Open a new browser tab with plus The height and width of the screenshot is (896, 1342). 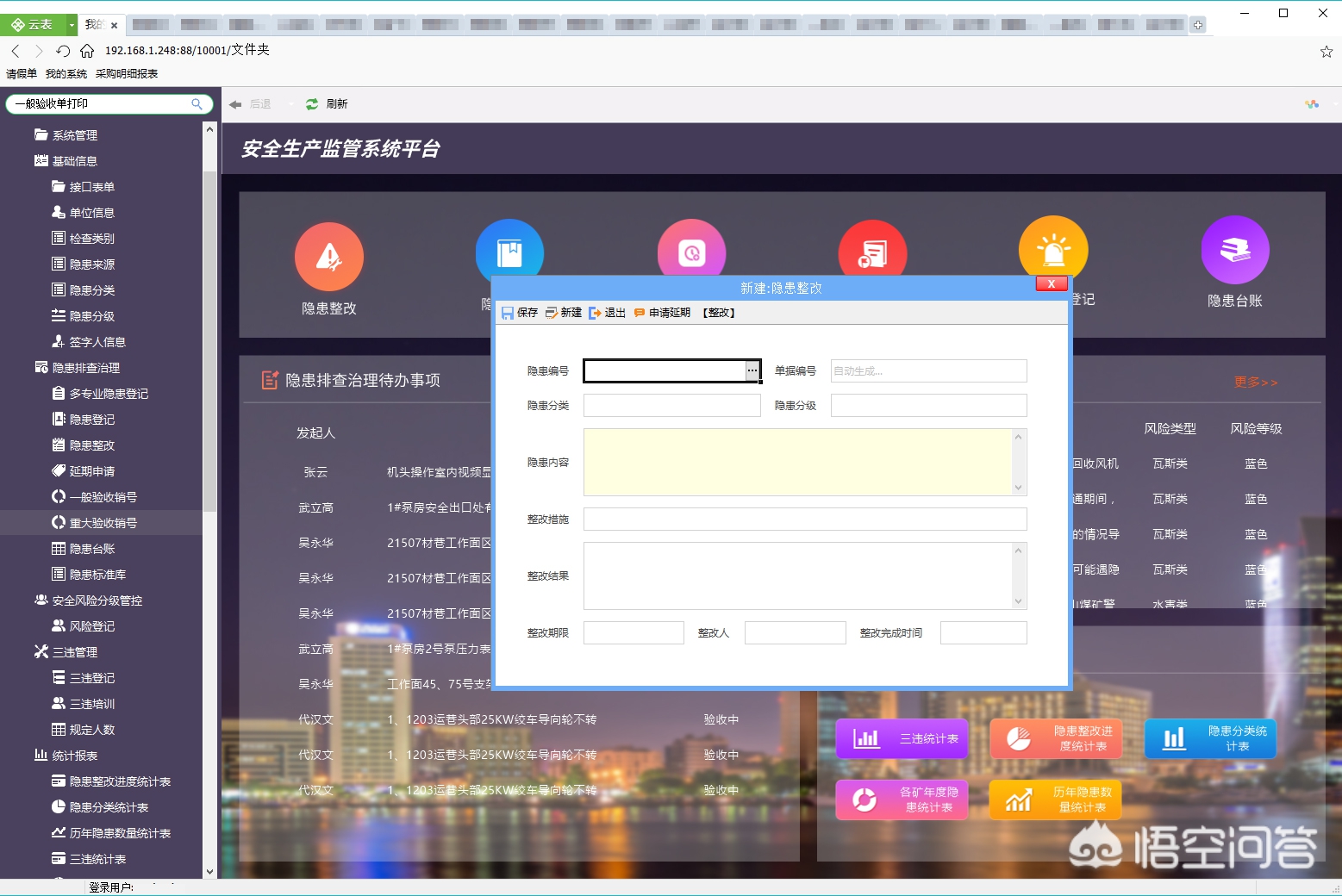[x=1198, y=25]
